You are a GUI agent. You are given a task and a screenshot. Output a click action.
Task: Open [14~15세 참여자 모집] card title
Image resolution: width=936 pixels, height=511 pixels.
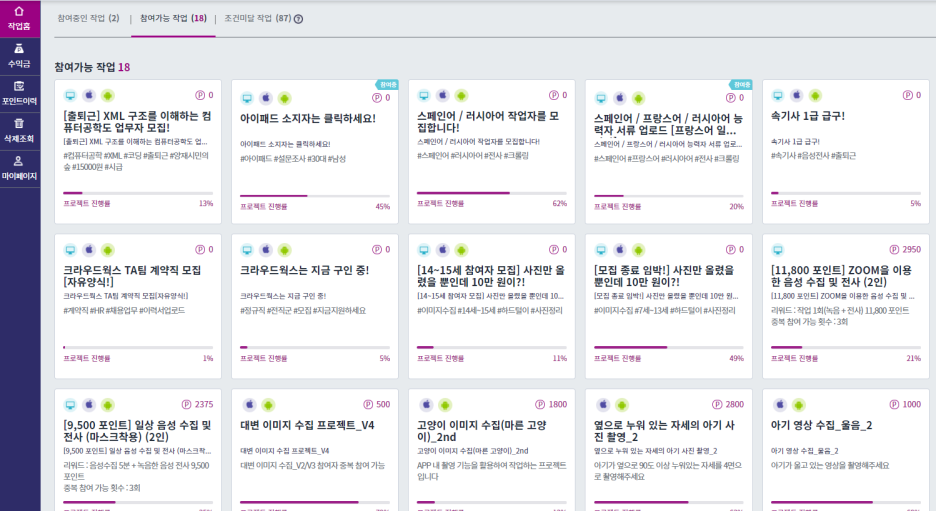point(491,276)
